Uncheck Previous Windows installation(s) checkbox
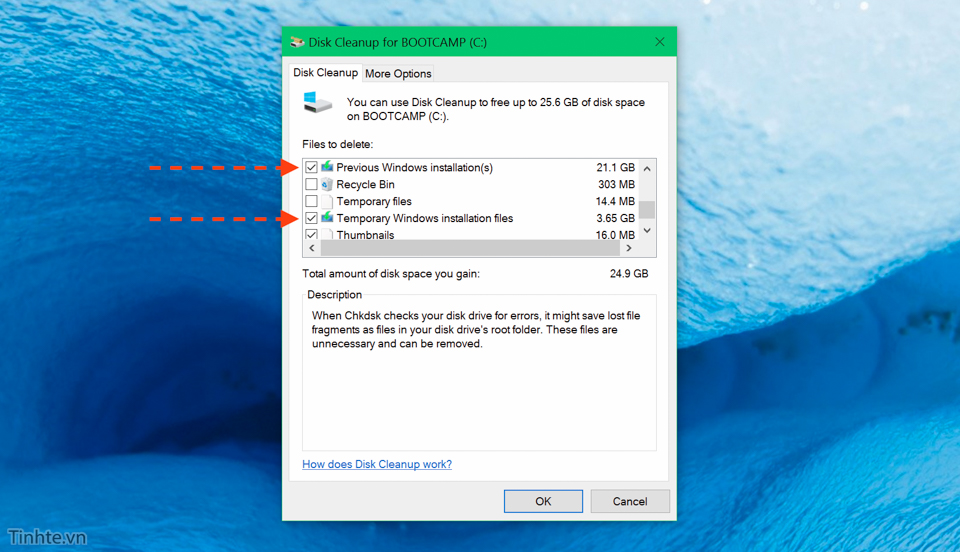The height and width of the screenshot is (552, 960). tap(311, 167)
